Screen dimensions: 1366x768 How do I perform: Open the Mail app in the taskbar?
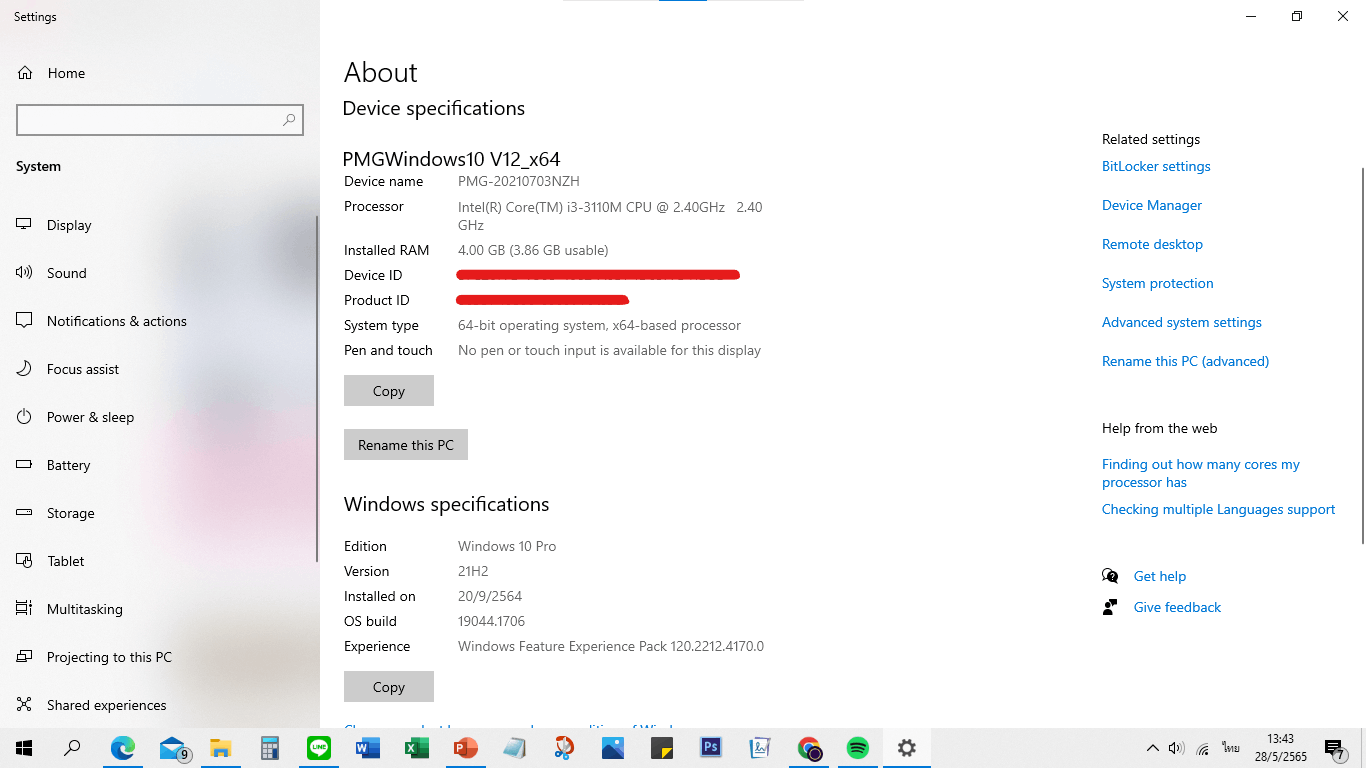pyautogui.click(x=173, y=748)
